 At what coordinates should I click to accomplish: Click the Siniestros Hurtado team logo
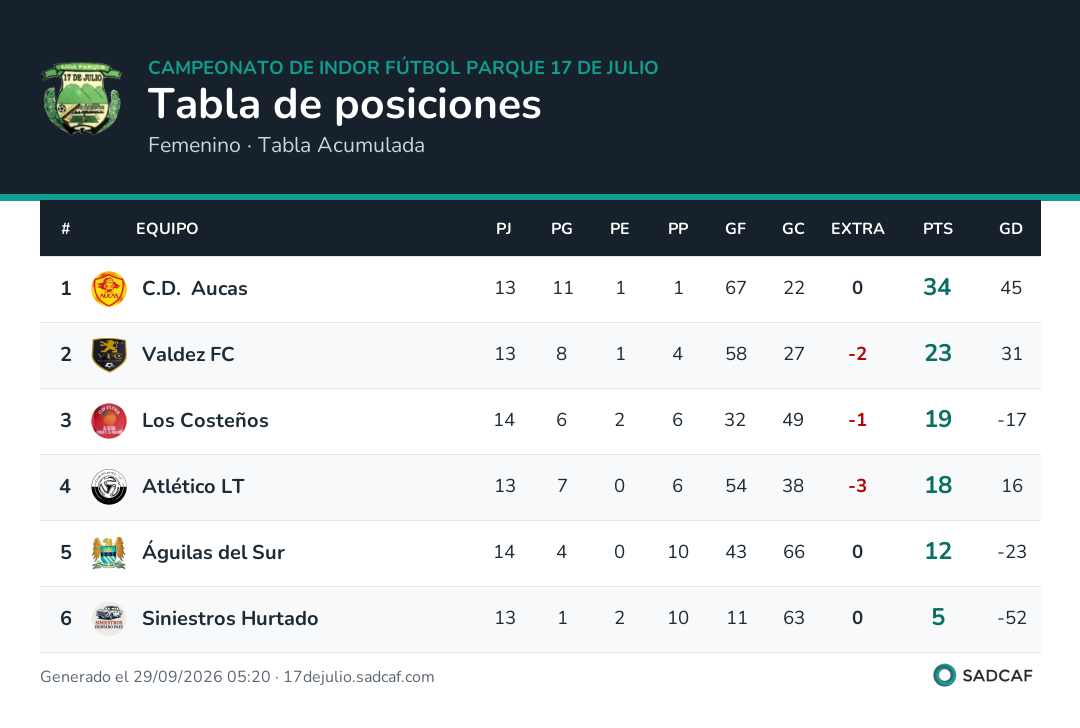tap(109, 618)
